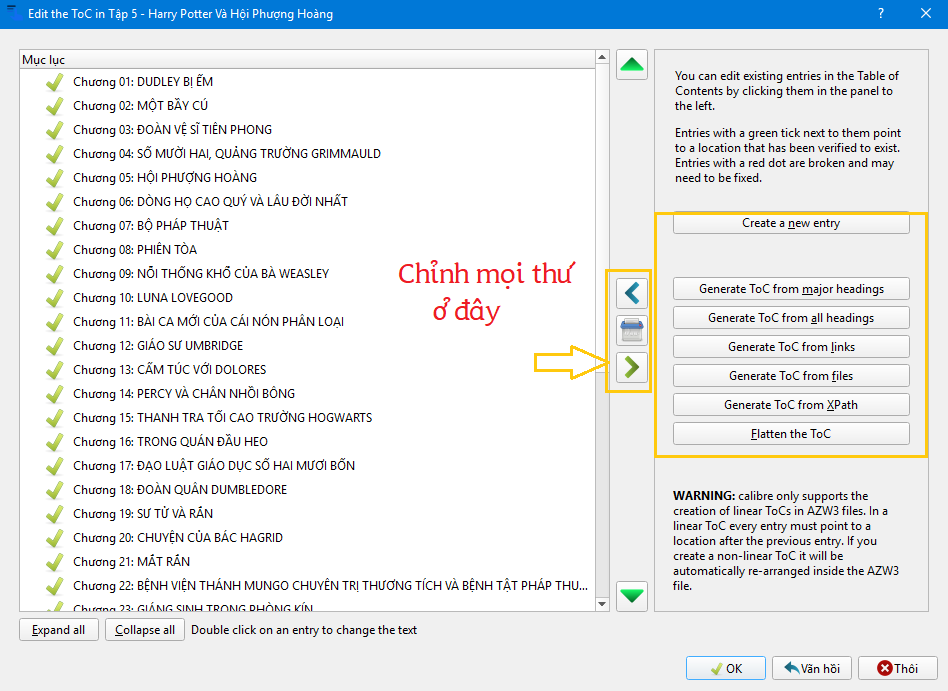Collapse all ToC entries
This screenshot has width=948, height=691.
click(145, 630)
